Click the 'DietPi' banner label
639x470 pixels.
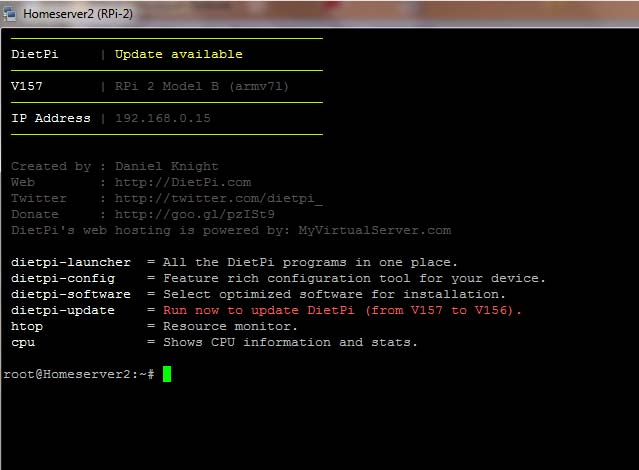tap(35, 54)
